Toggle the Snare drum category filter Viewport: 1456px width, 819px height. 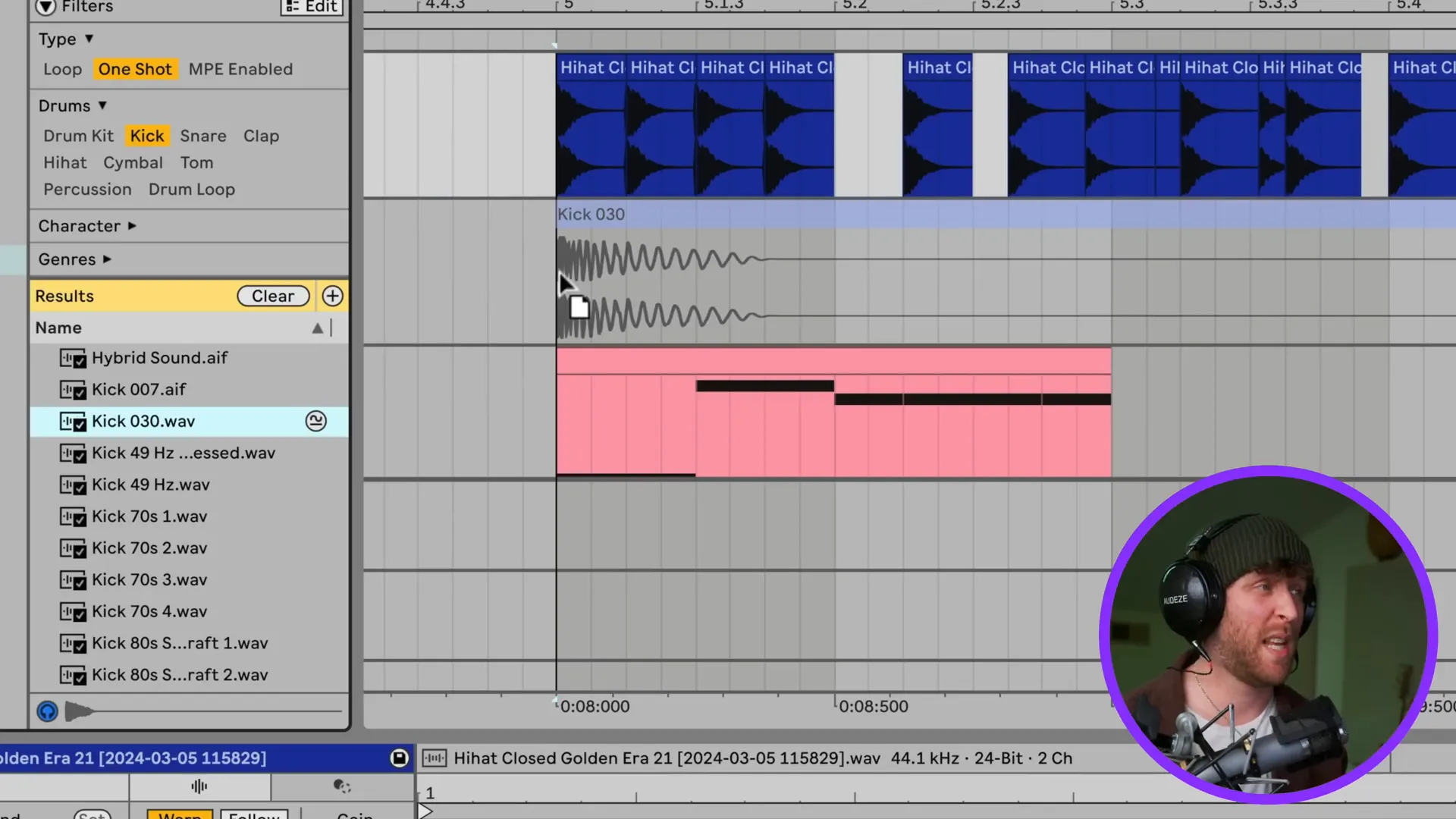coord(203,134)
